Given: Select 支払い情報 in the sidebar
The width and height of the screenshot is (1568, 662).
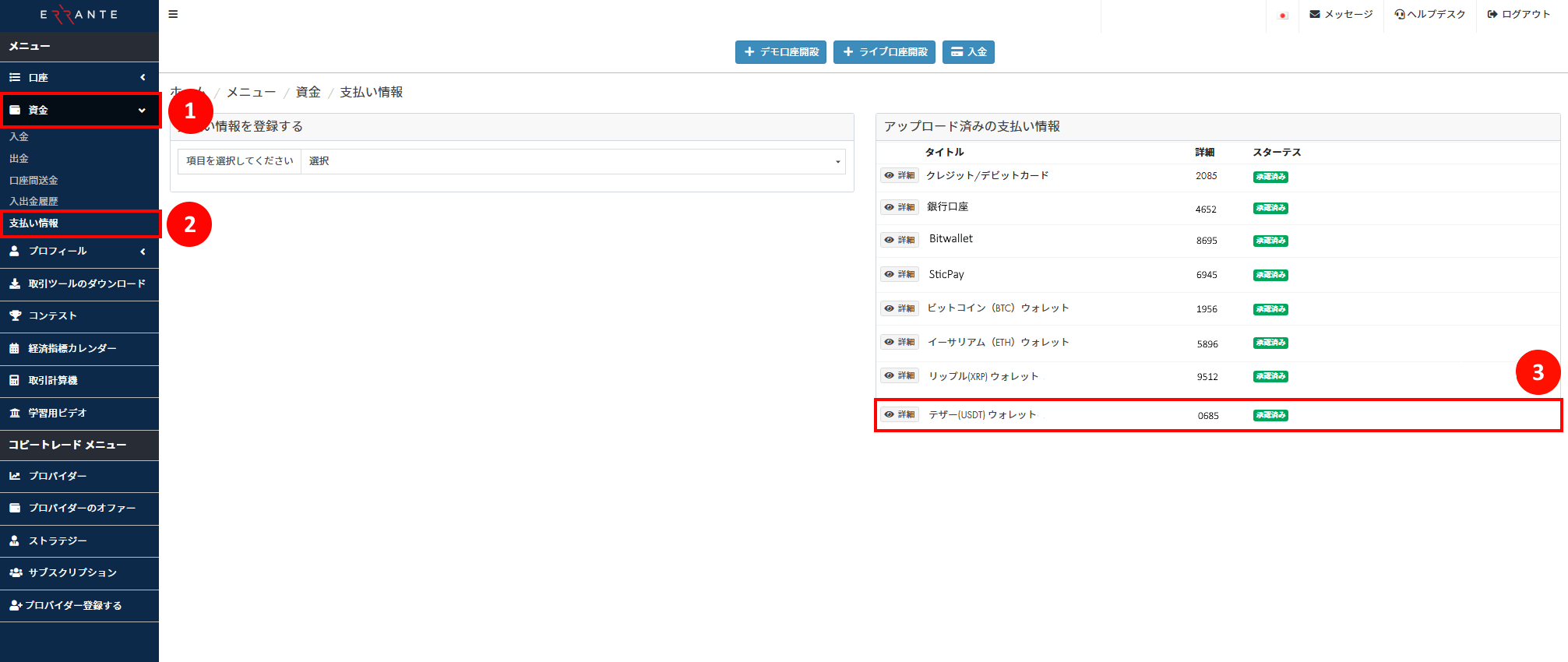Looking at the screenshot, I should 33,223.
